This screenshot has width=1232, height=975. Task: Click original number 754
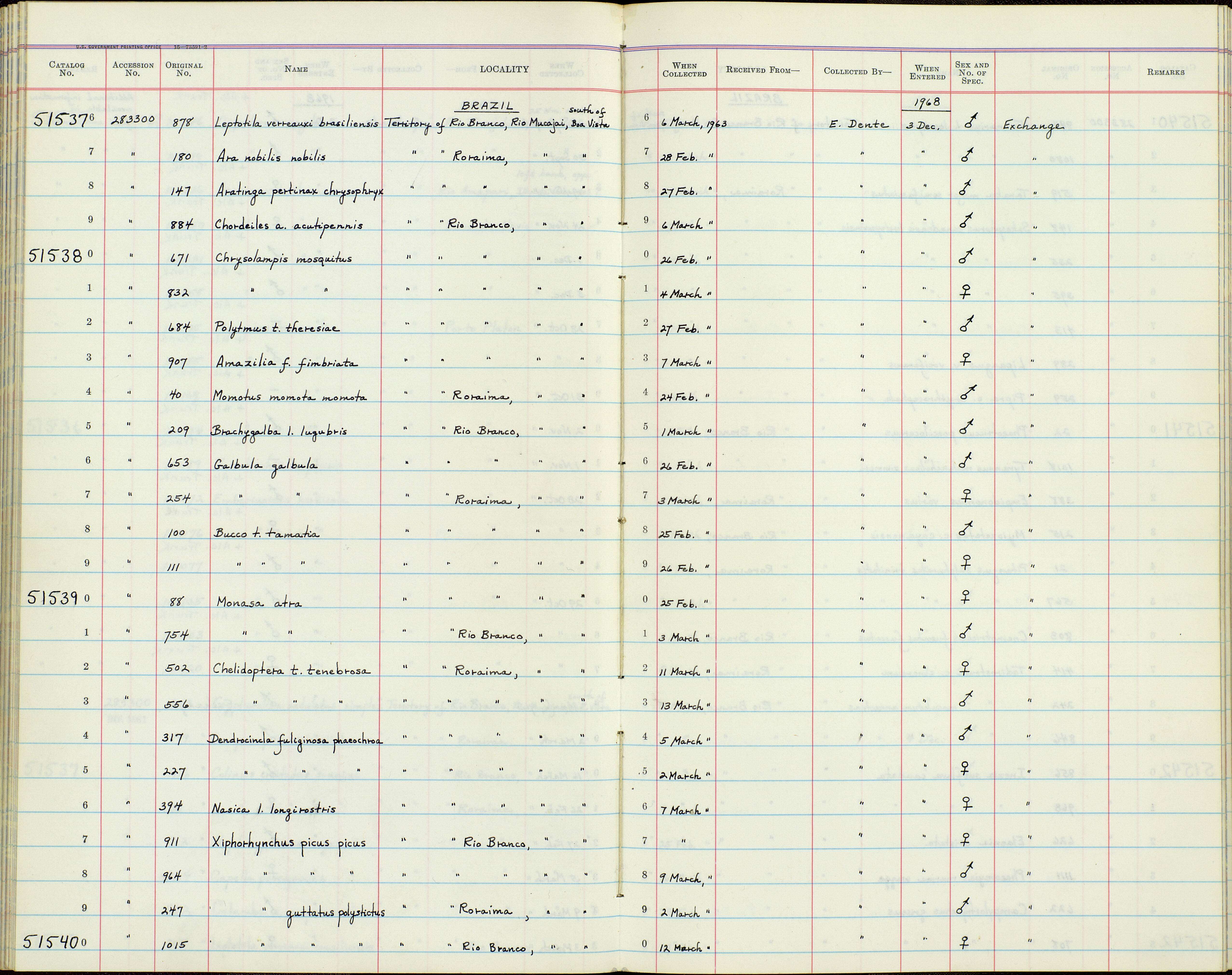pyautogui.click(x=176, y=636)
